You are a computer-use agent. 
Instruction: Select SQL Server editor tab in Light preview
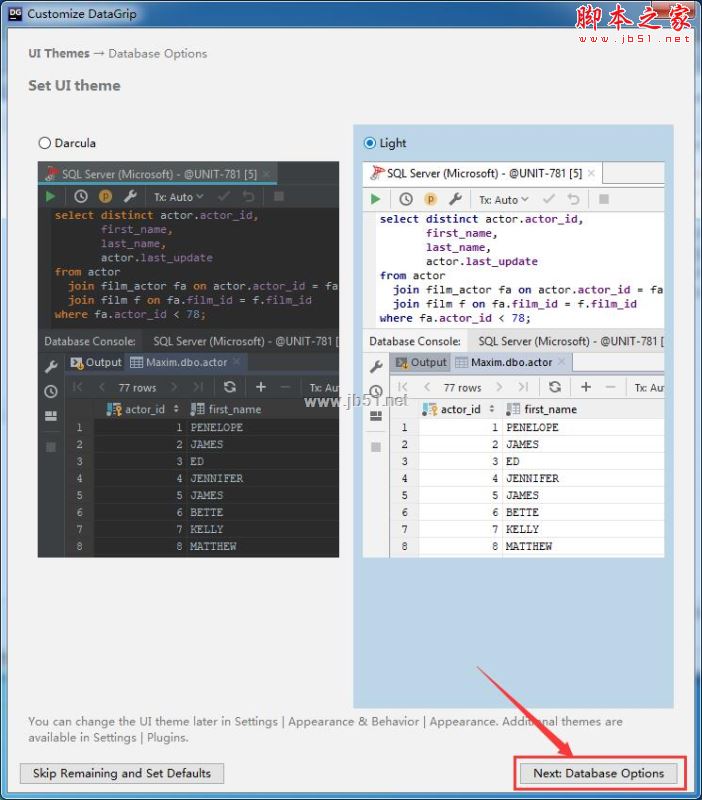pos(482,173)
